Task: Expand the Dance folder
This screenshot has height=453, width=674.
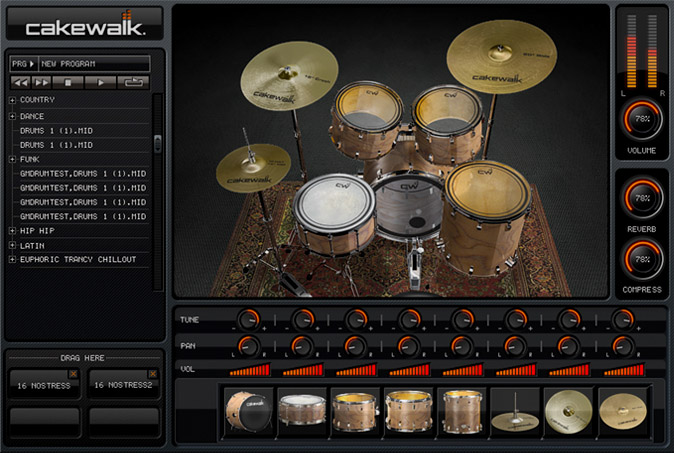Action: tap(12, 116)
